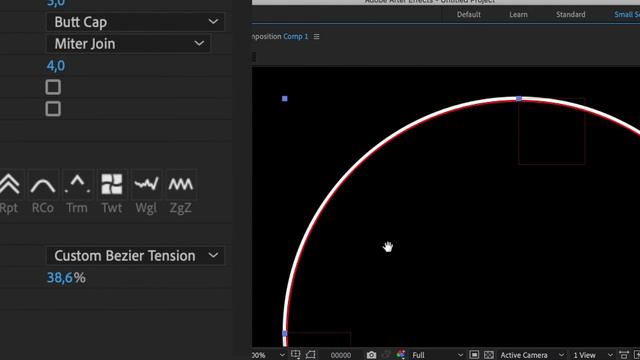Image resolution: width=640 pixels, height=360 pixels.
Task: Take a snapshot with the camera icon
Action: (x=371, y=355)
